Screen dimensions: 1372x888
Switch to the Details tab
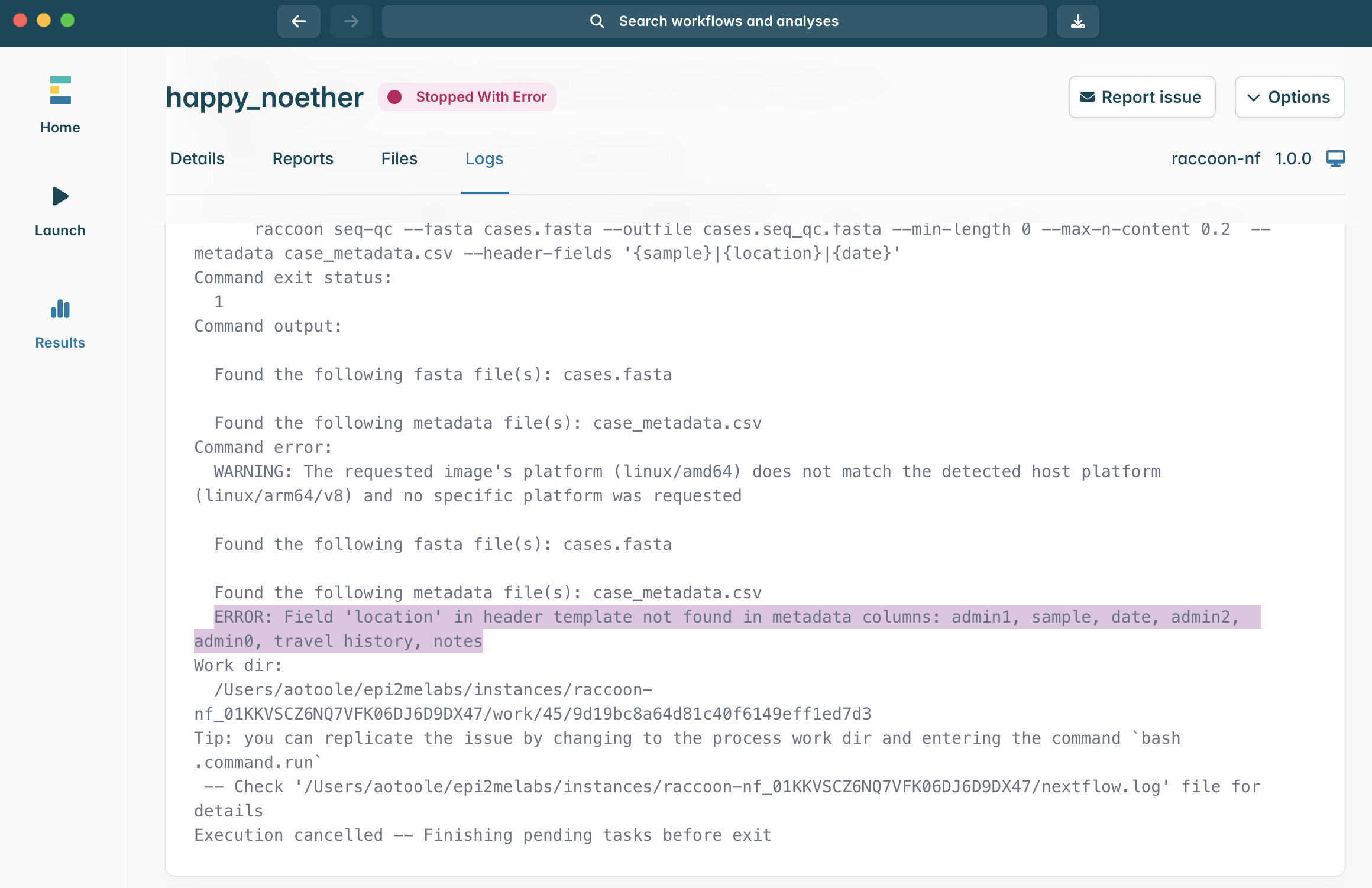pos(198,158)
